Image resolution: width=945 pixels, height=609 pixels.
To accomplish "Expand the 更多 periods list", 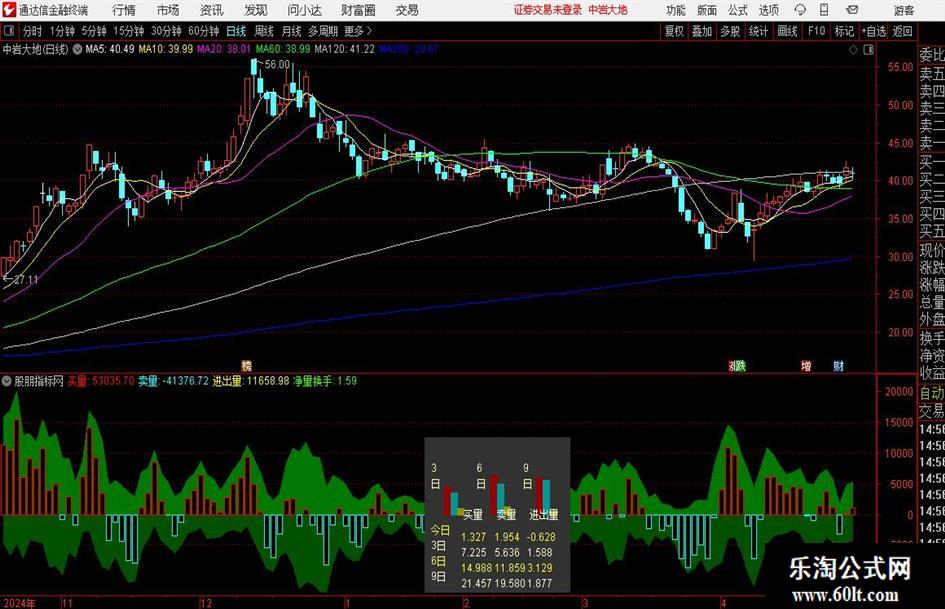I will tap(358, 31).
